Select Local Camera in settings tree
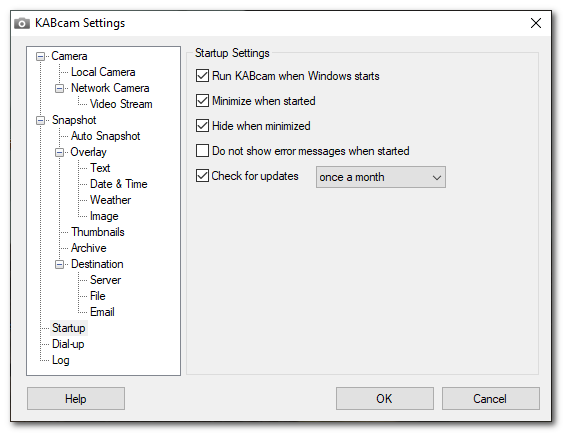This screenshot has width=563, height=433. point(103,72)
